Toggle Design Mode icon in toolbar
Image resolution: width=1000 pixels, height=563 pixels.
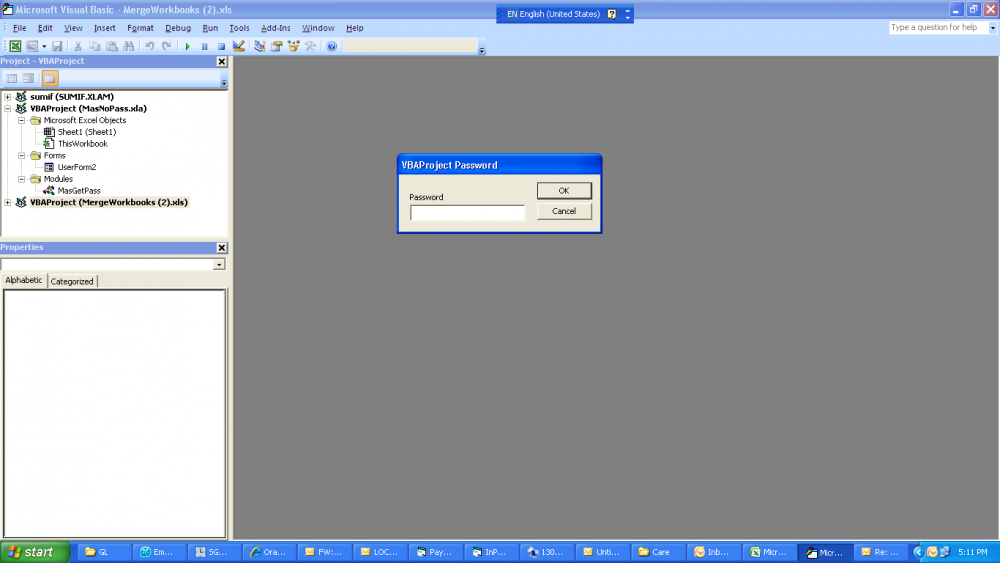[x=239, y=46]
